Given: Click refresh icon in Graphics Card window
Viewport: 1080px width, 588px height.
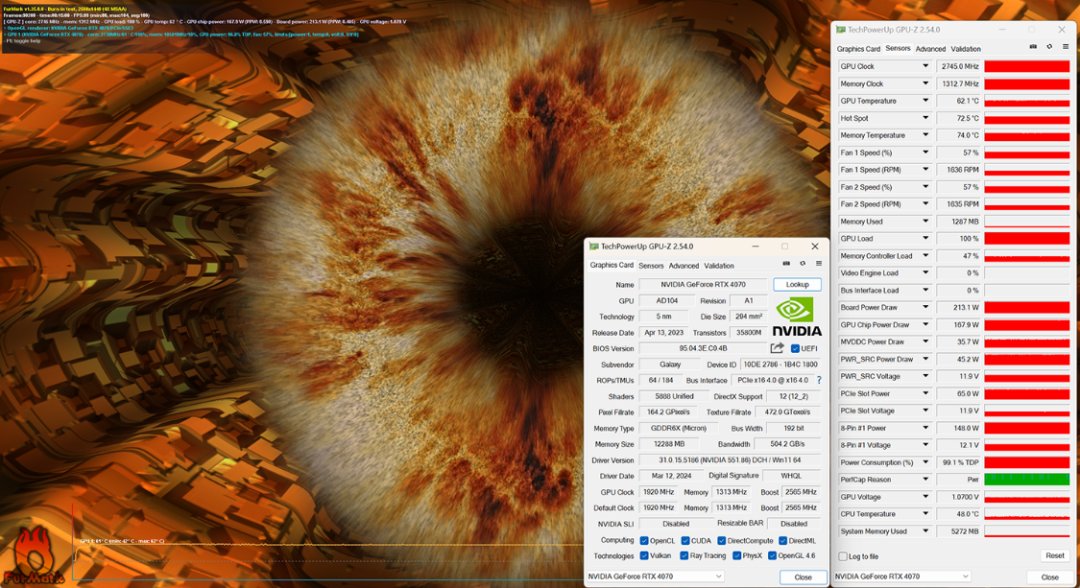Looking at the screenshot, I should click(802, 264).
